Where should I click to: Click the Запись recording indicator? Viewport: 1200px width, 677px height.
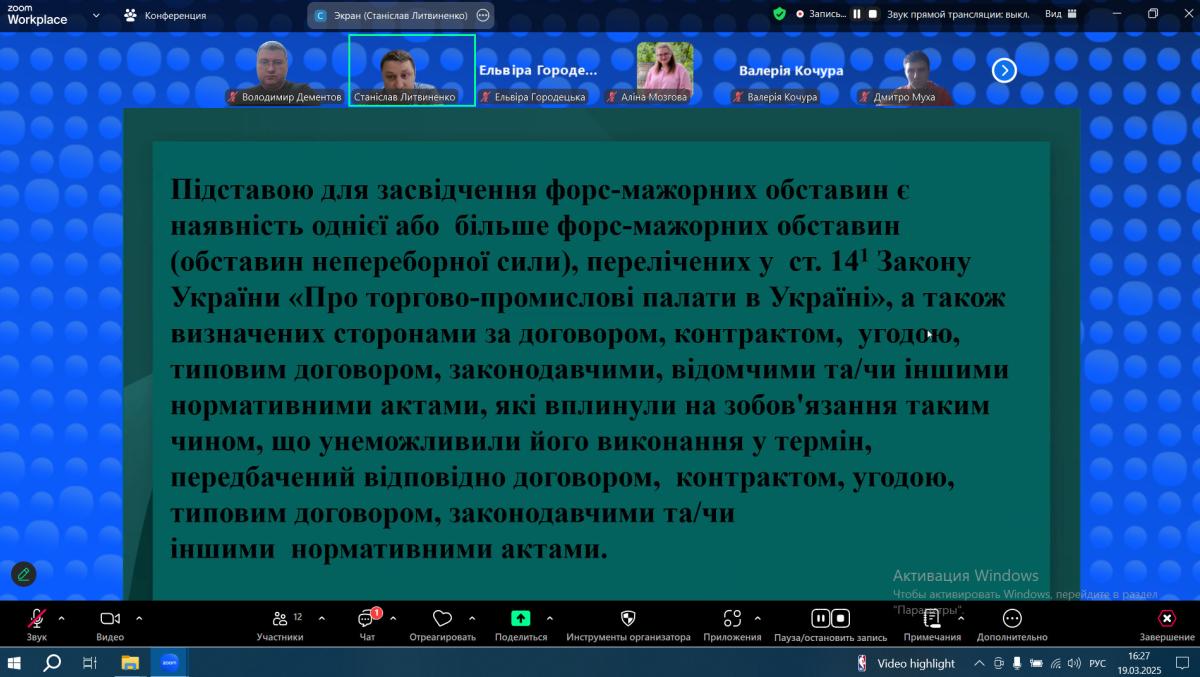[x=821, y=14]
